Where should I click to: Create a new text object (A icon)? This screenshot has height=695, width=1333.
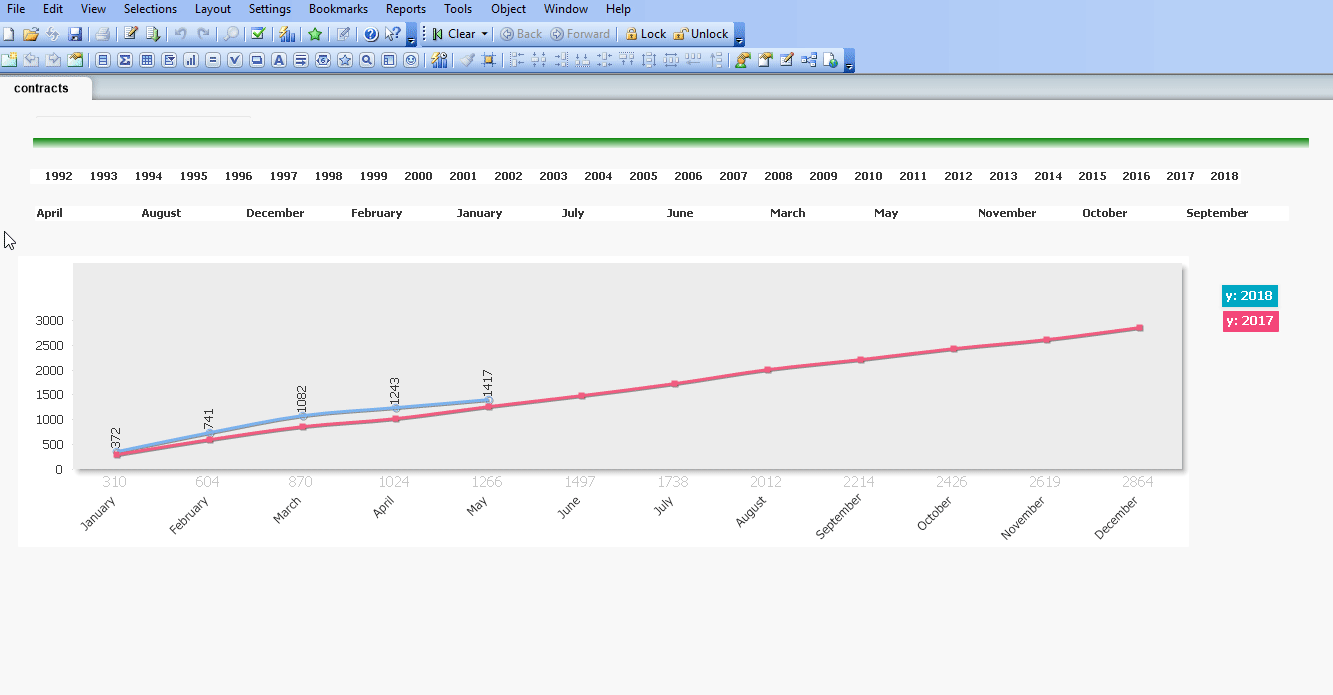click(279, 60)
